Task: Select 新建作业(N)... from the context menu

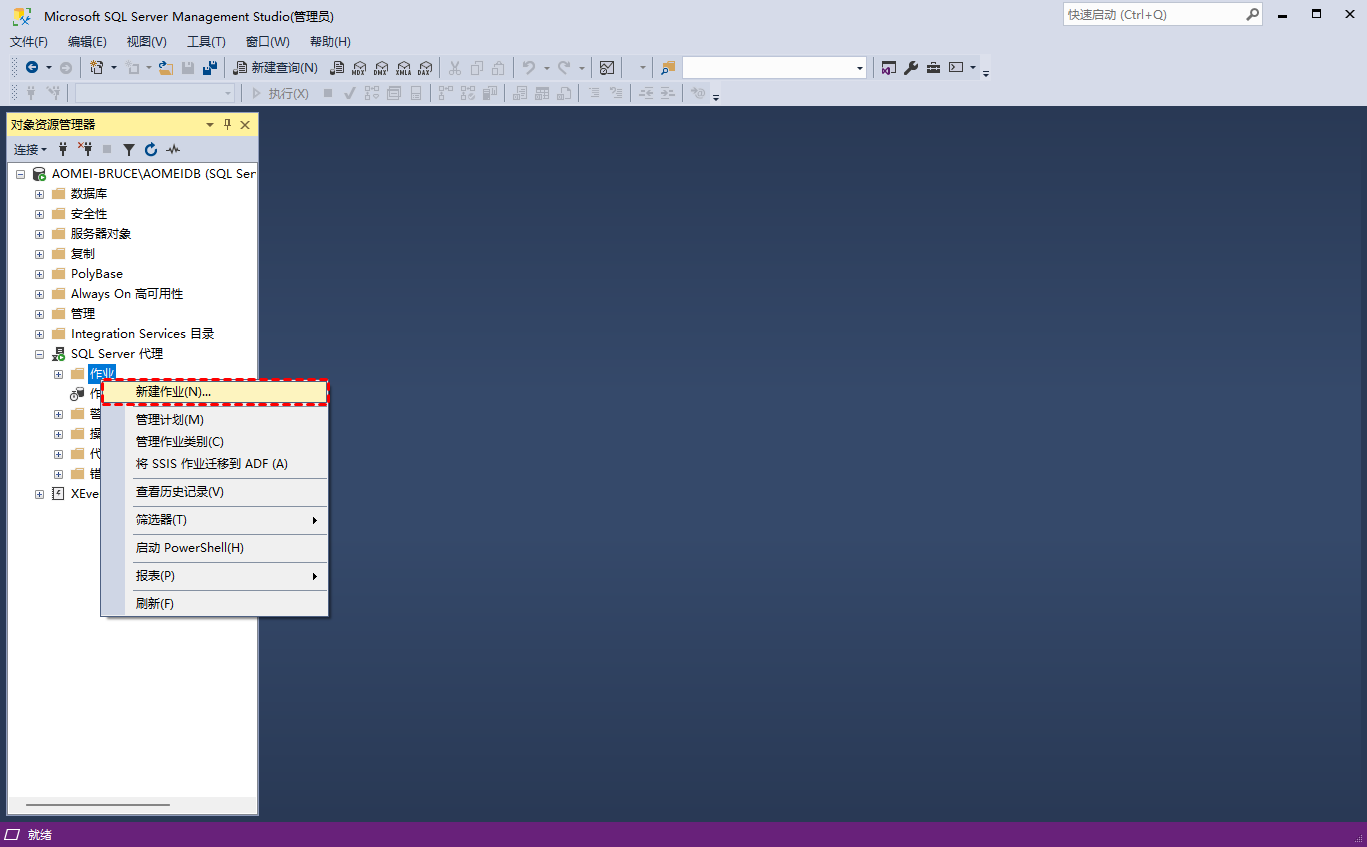Action: point(173,392)
